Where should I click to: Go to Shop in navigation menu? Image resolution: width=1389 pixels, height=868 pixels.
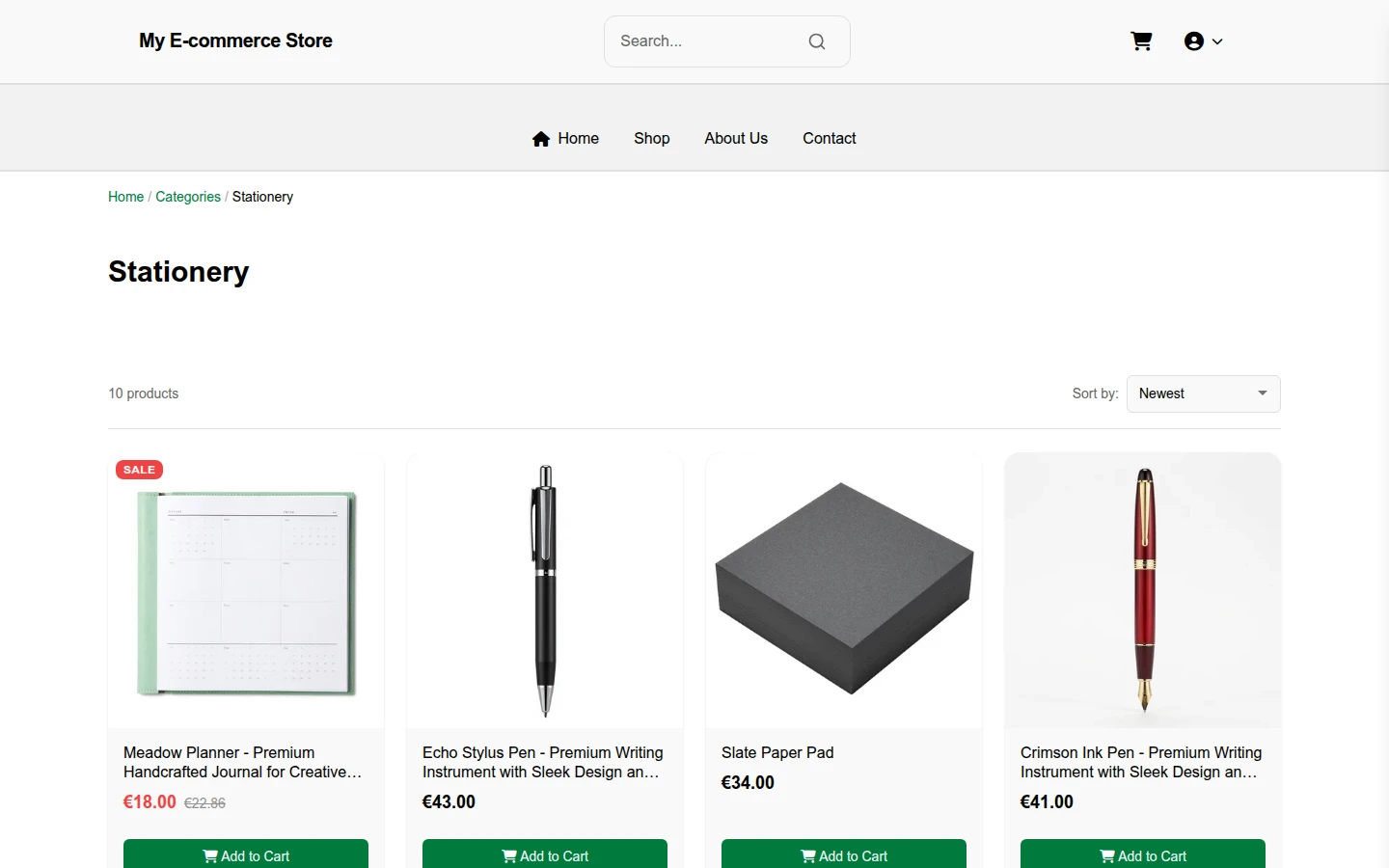tap(652, 139)
